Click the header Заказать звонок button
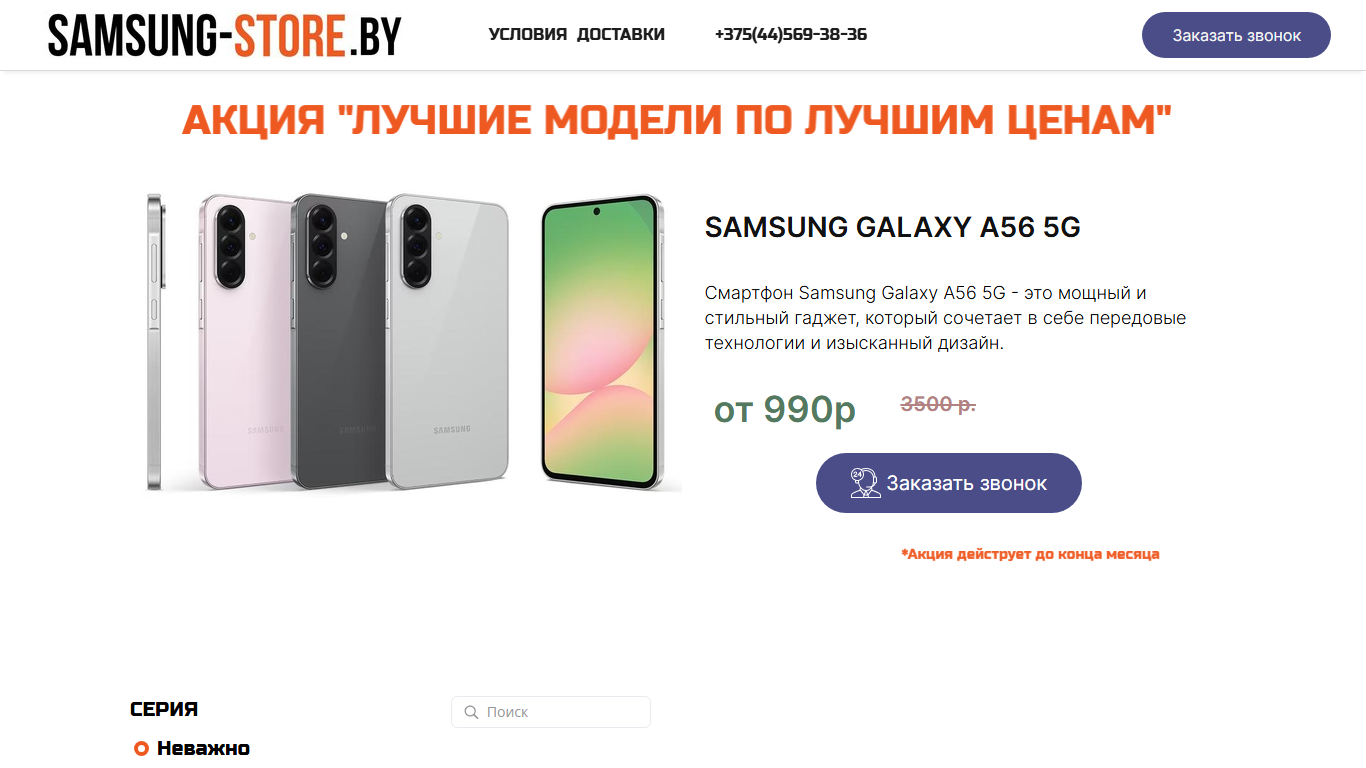1366x768 pixels. click(x=1236, y=35)
